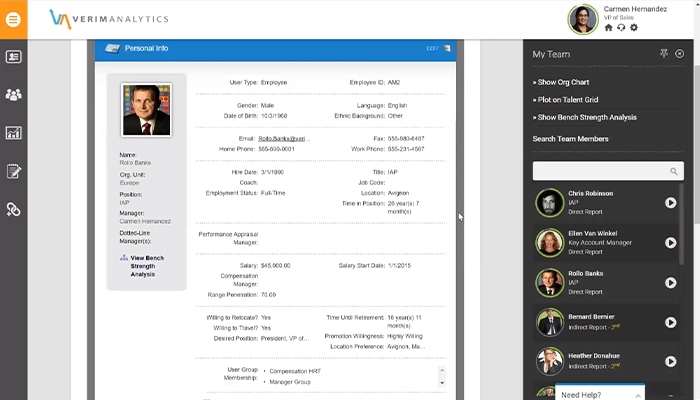700x400 pixels.
Task: Open the team people sidebar icon
Action: click(13, 95)
